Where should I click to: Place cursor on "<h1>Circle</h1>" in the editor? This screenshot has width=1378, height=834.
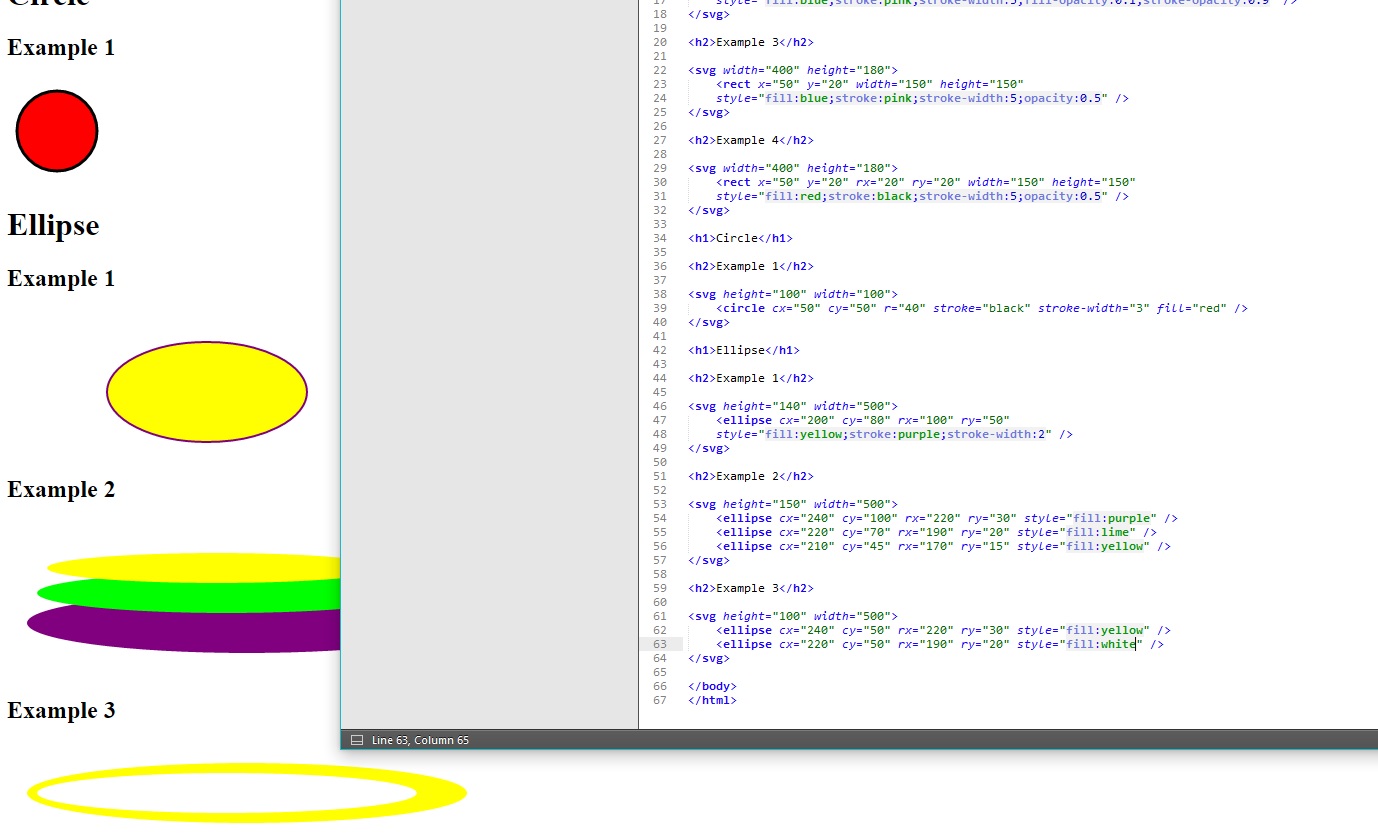[740, 238]
